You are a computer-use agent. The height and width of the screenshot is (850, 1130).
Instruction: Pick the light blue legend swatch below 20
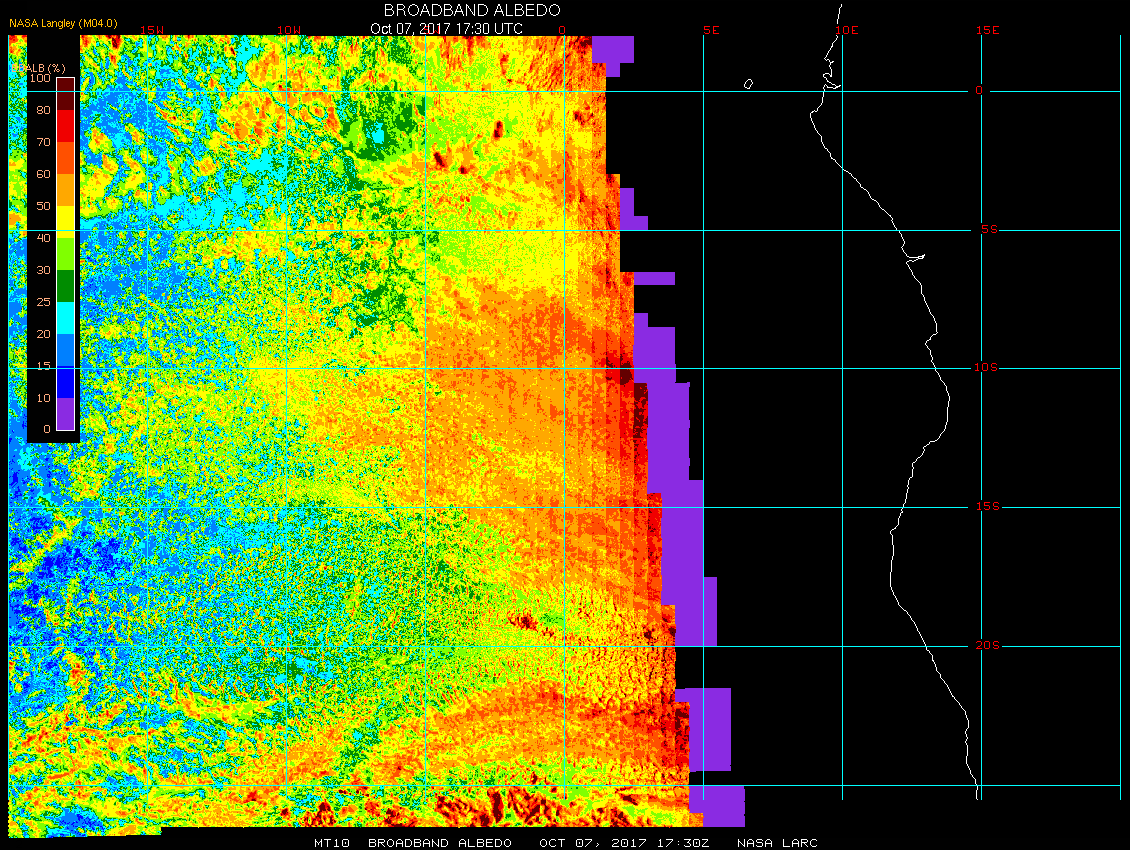(66, 350)
